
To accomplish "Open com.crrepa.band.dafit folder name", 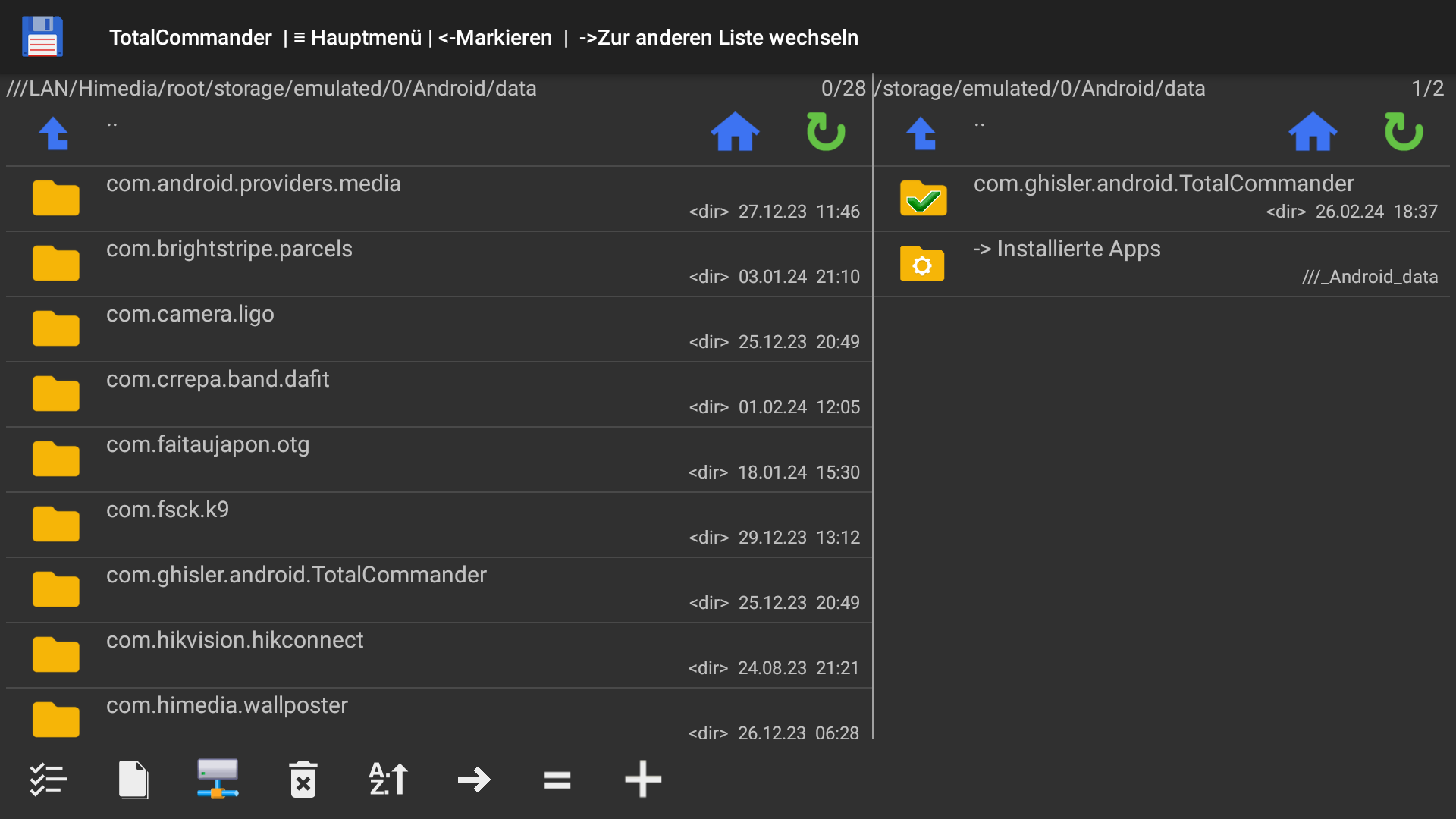I will pos(218,379).
